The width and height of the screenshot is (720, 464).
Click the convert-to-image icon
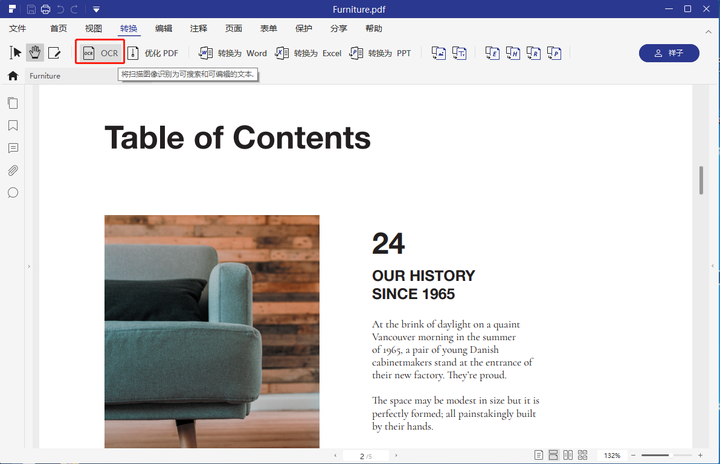click(439, 53)
